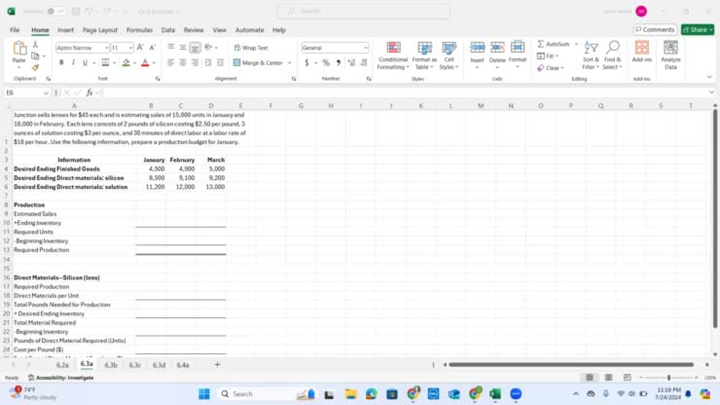Click the Find & Select magnifier icon
This screenshot has width=720, height=405.
(613, 54)
